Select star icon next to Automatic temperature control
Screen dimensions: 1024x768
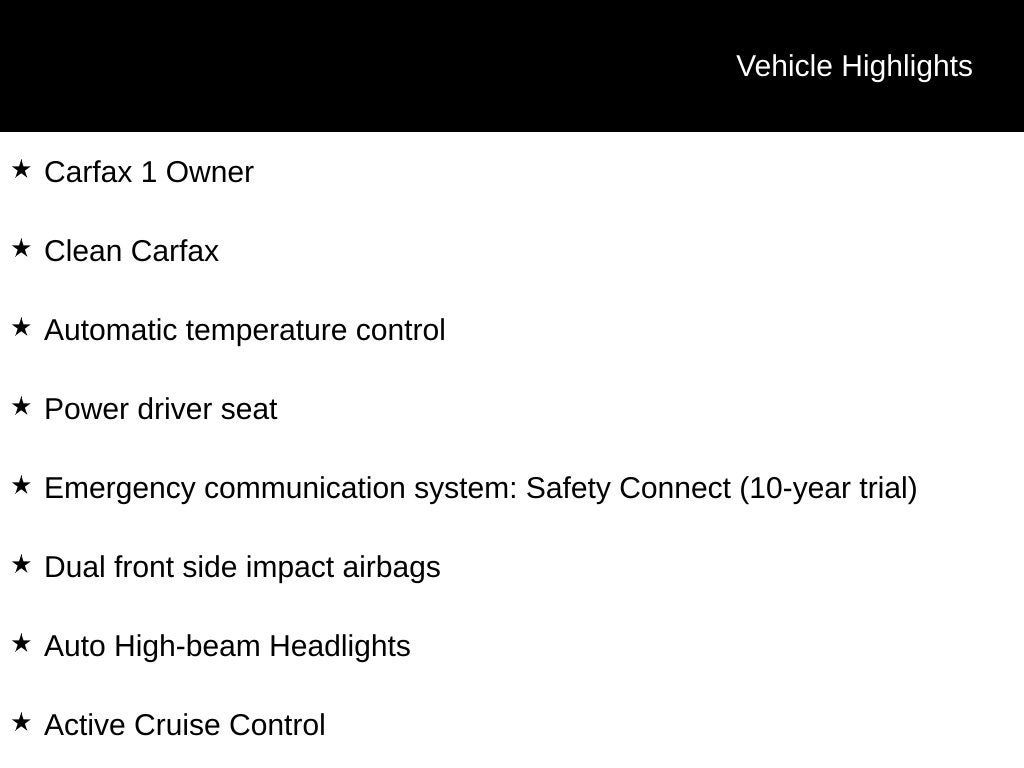(x=21, y=328)
